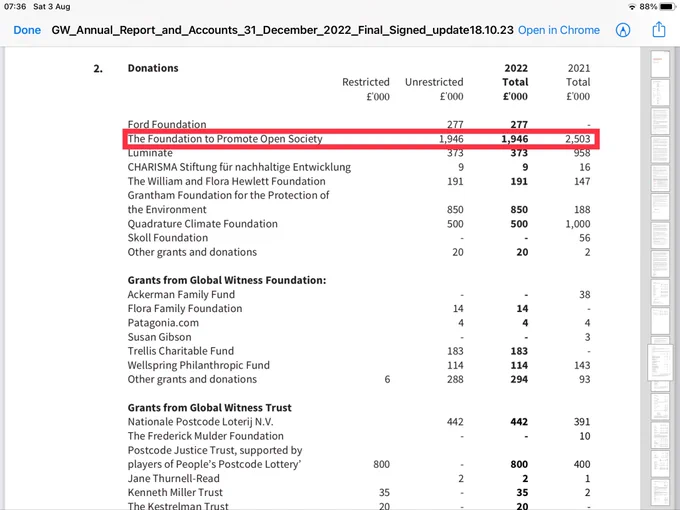Open the first page thumbnail in sidebar
The height and width of the screenshot is (510, 680).
(660, 64)
